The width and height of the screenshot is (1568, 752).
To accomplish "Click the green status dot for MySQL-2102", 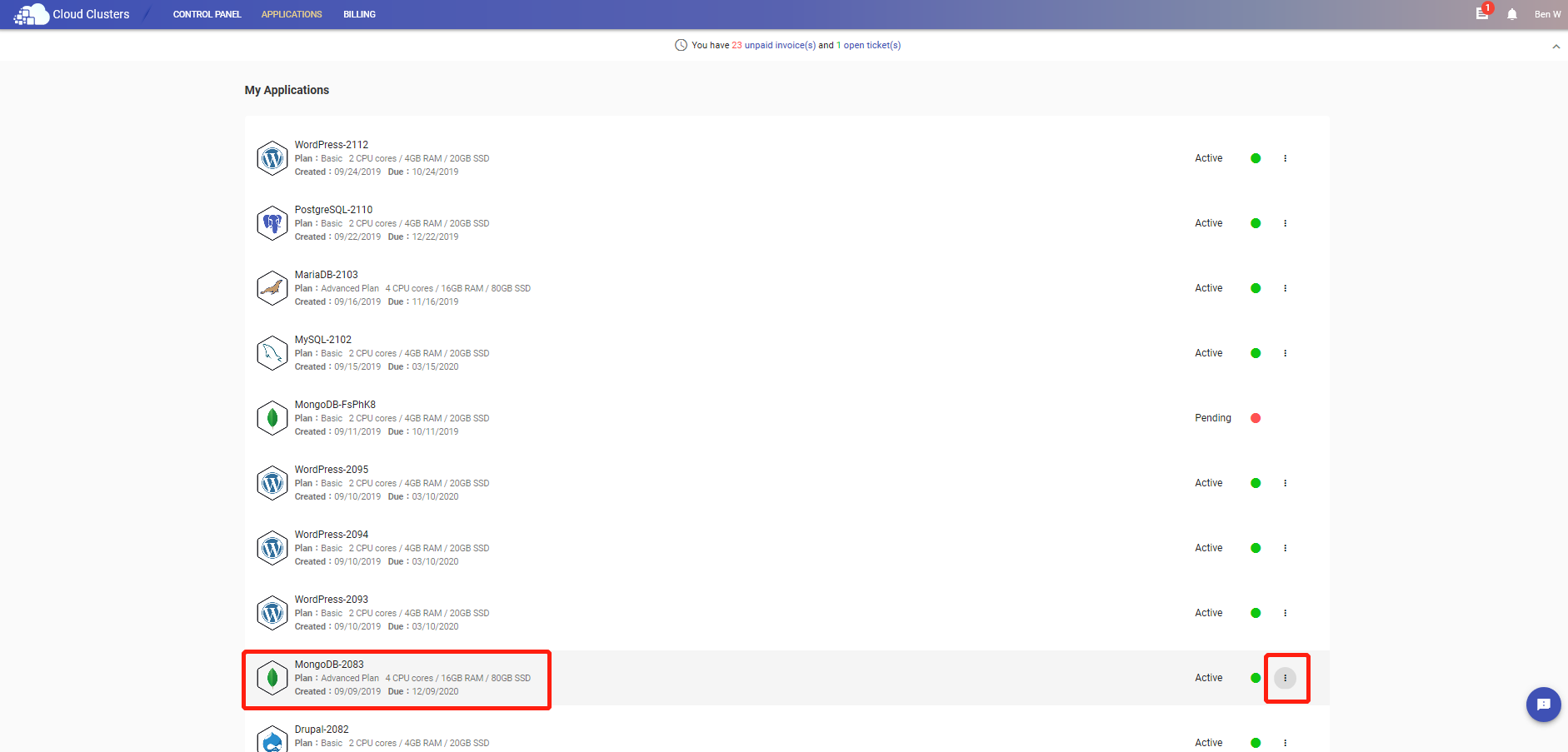I will pyautogui.click(x=1256, y=353).
